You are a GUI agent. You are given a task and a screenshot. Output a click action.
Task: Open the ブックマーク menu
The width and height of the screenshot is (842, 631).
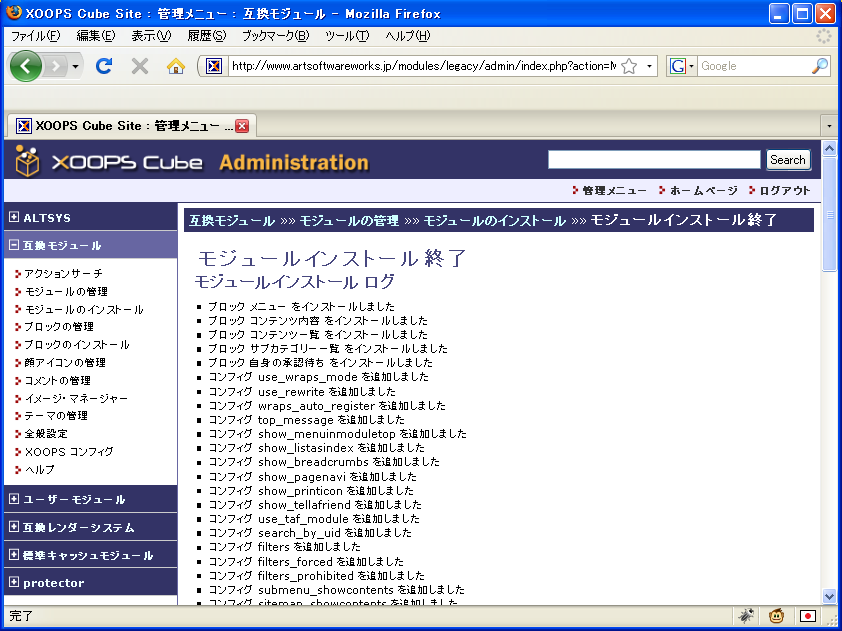[x=275, y=36]
